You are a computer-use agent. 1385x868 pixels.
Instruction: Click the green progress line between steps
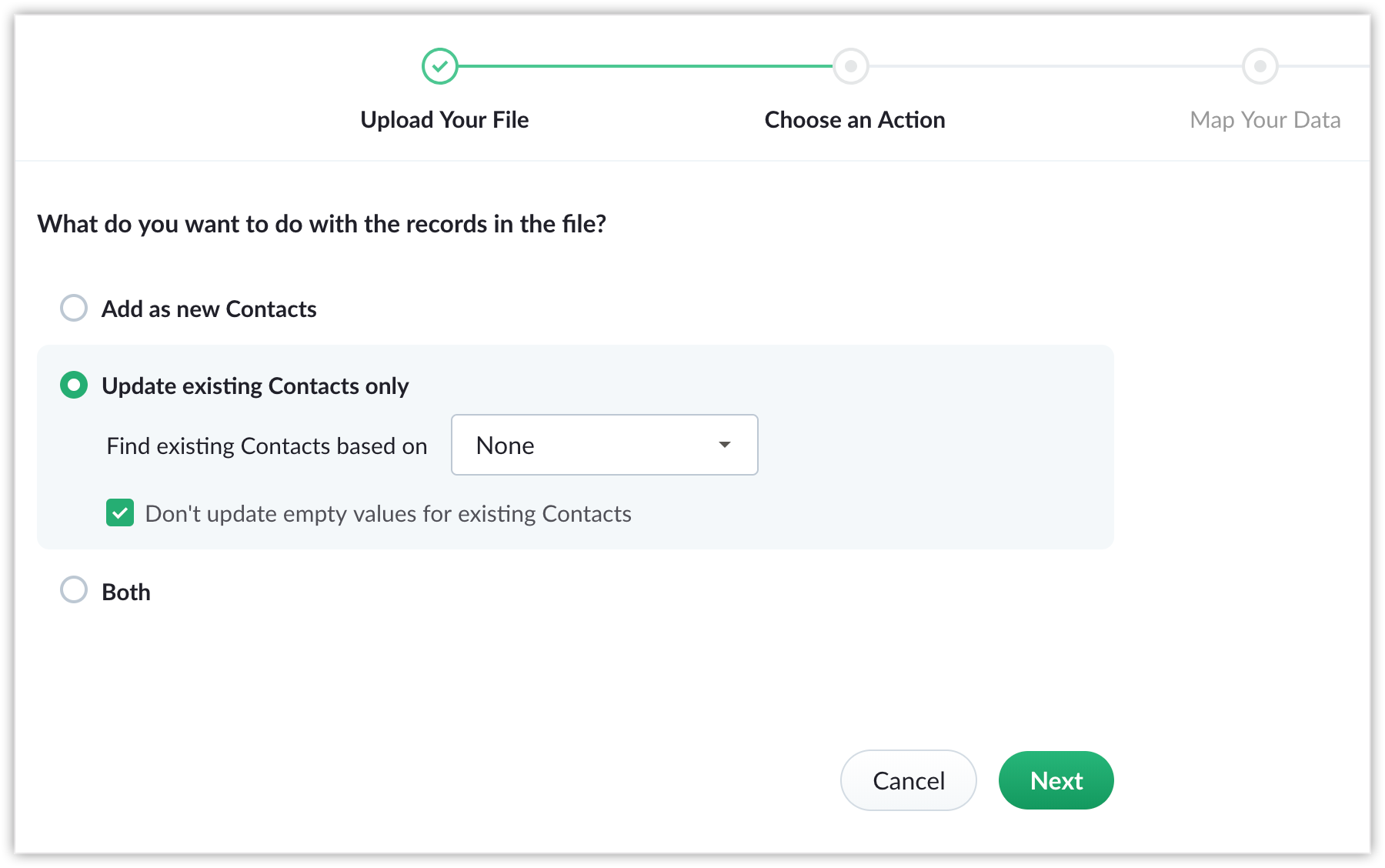coord(645,66)
